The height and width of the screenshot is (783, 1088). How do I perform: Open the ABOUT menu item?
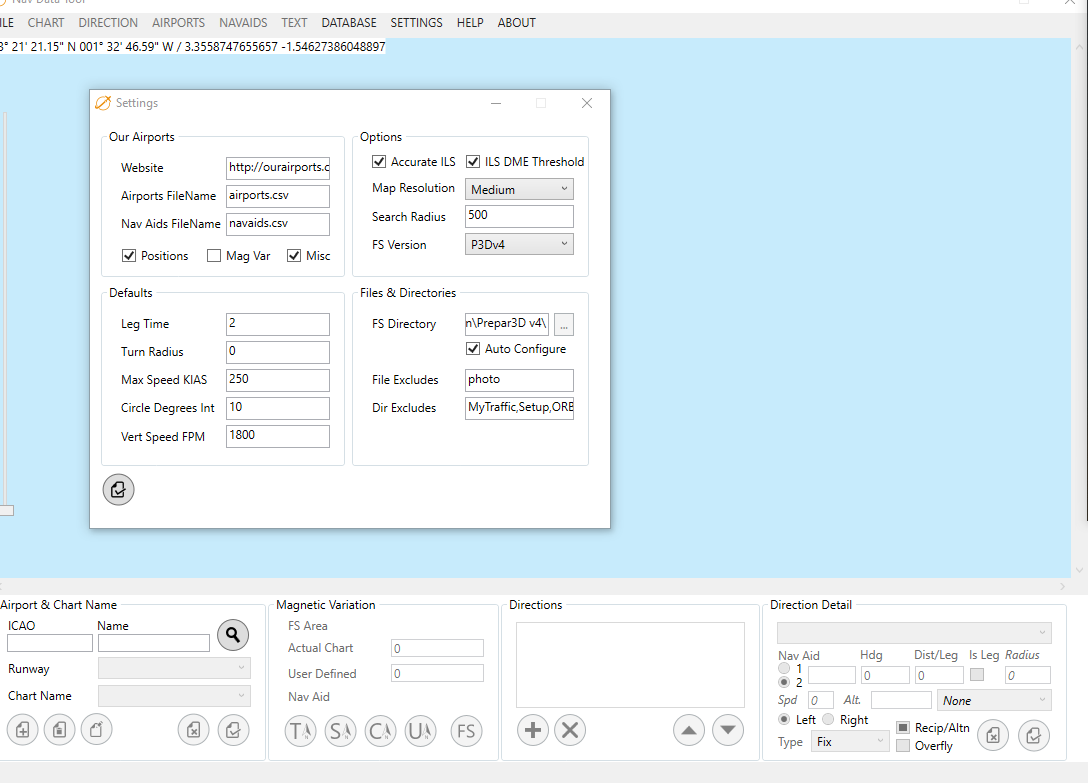[516, 22]
